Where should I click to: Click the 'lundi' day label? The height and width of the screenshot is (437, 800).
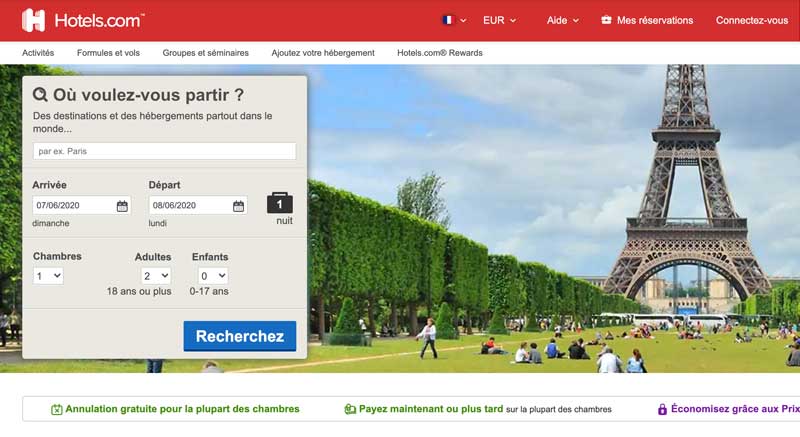pos(158,223)
